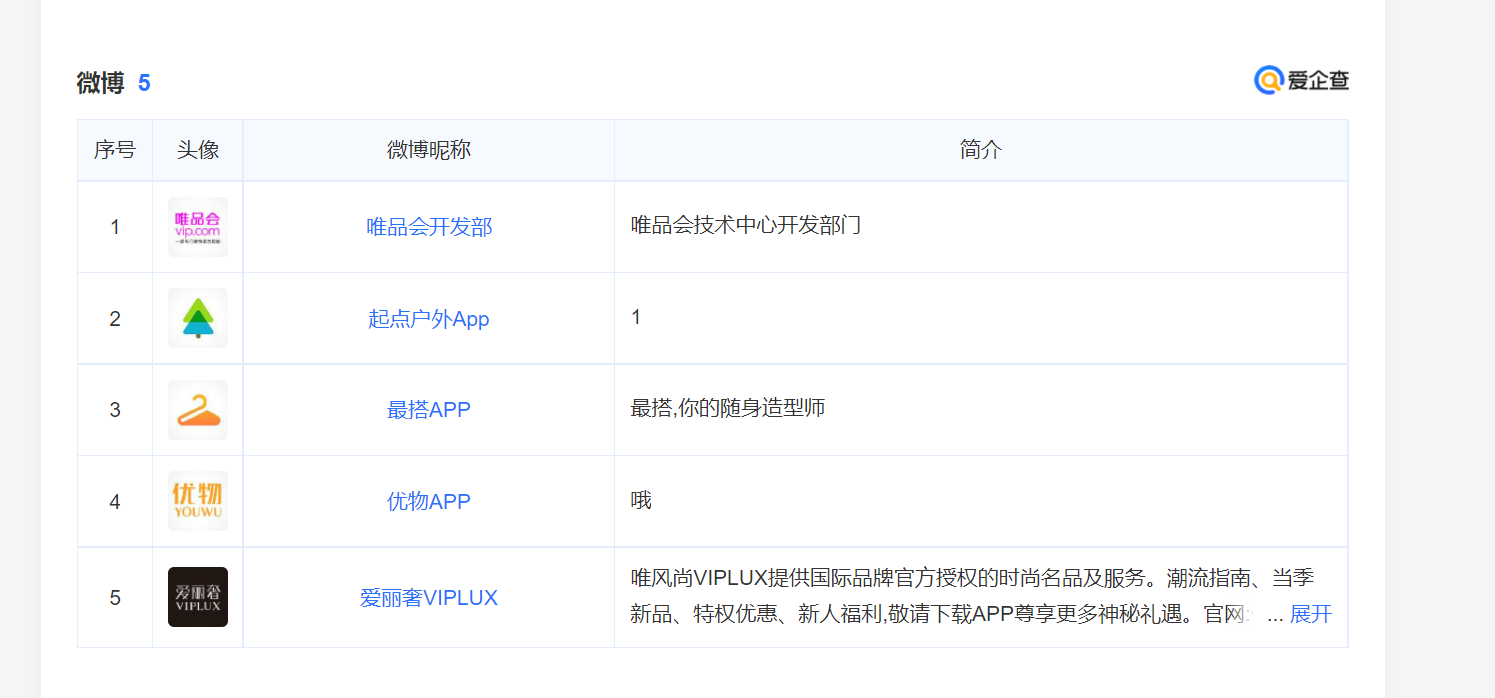Viewport: 1495px width, 698px height.
Task: Click the serial number of 最搭APP row
Action: (115, 410)
